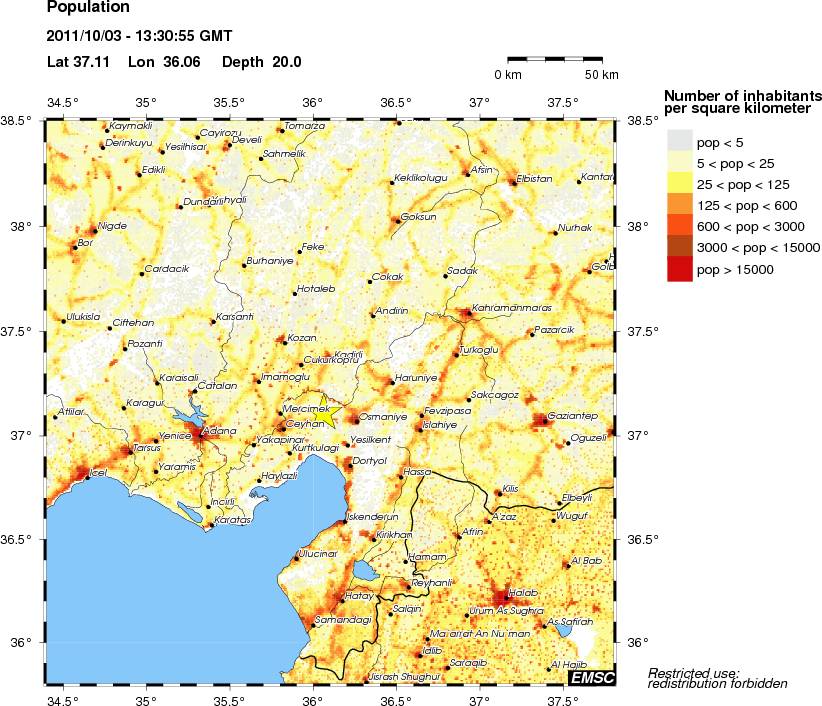This screenshot has height=706, width=822.
Task: Click the yellow star epicenter marker
Action: click(x=329, y=412)
